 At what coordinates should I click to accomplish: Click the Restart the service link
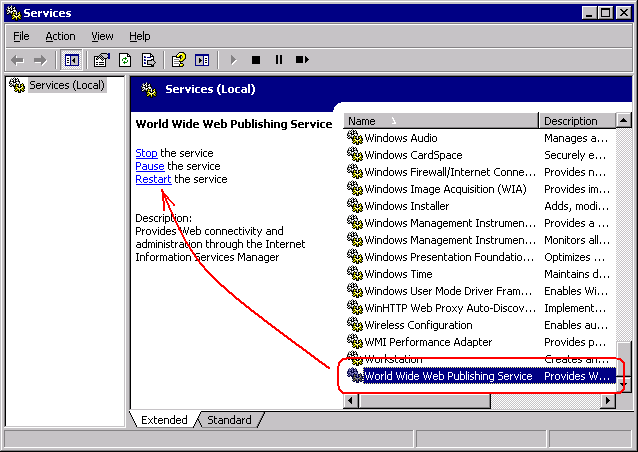coord(153,179)
